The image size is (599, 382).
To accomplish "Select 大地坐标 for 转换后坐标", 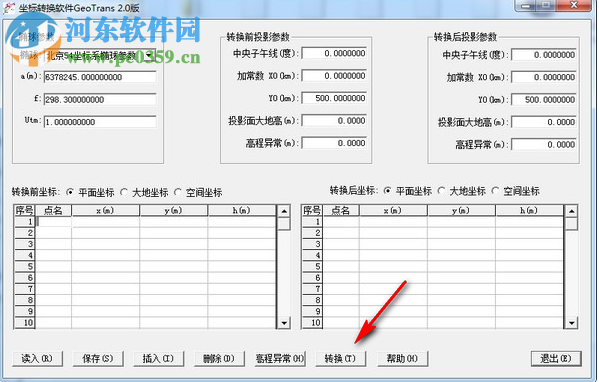I will 441,191.
